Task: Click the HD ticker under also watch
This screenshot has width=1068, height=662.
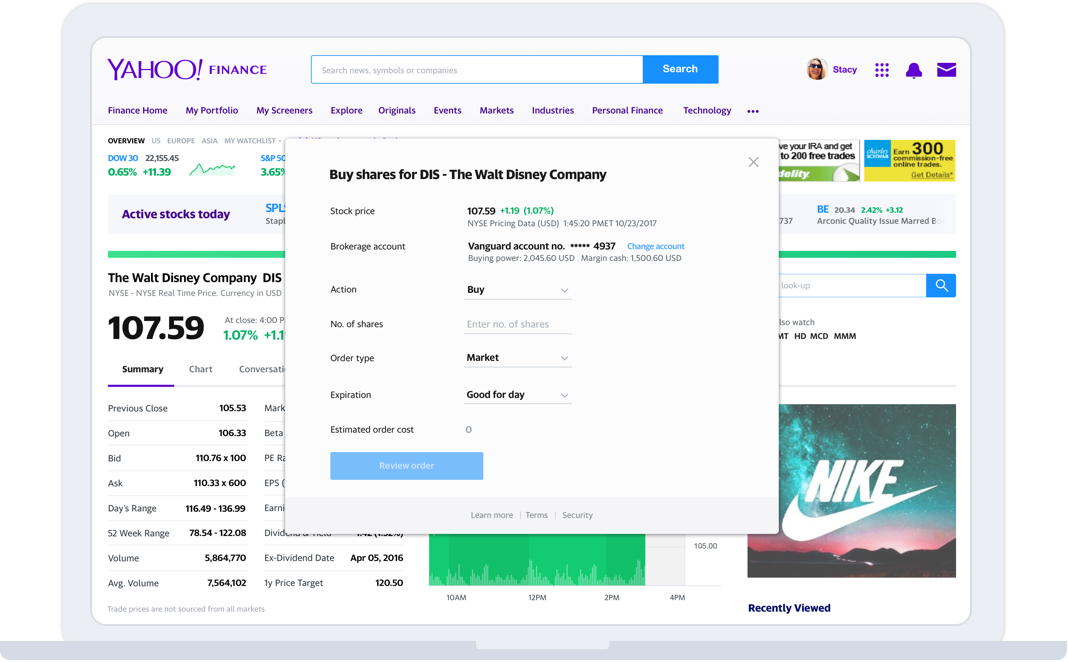Action: (x=800, y=336)
